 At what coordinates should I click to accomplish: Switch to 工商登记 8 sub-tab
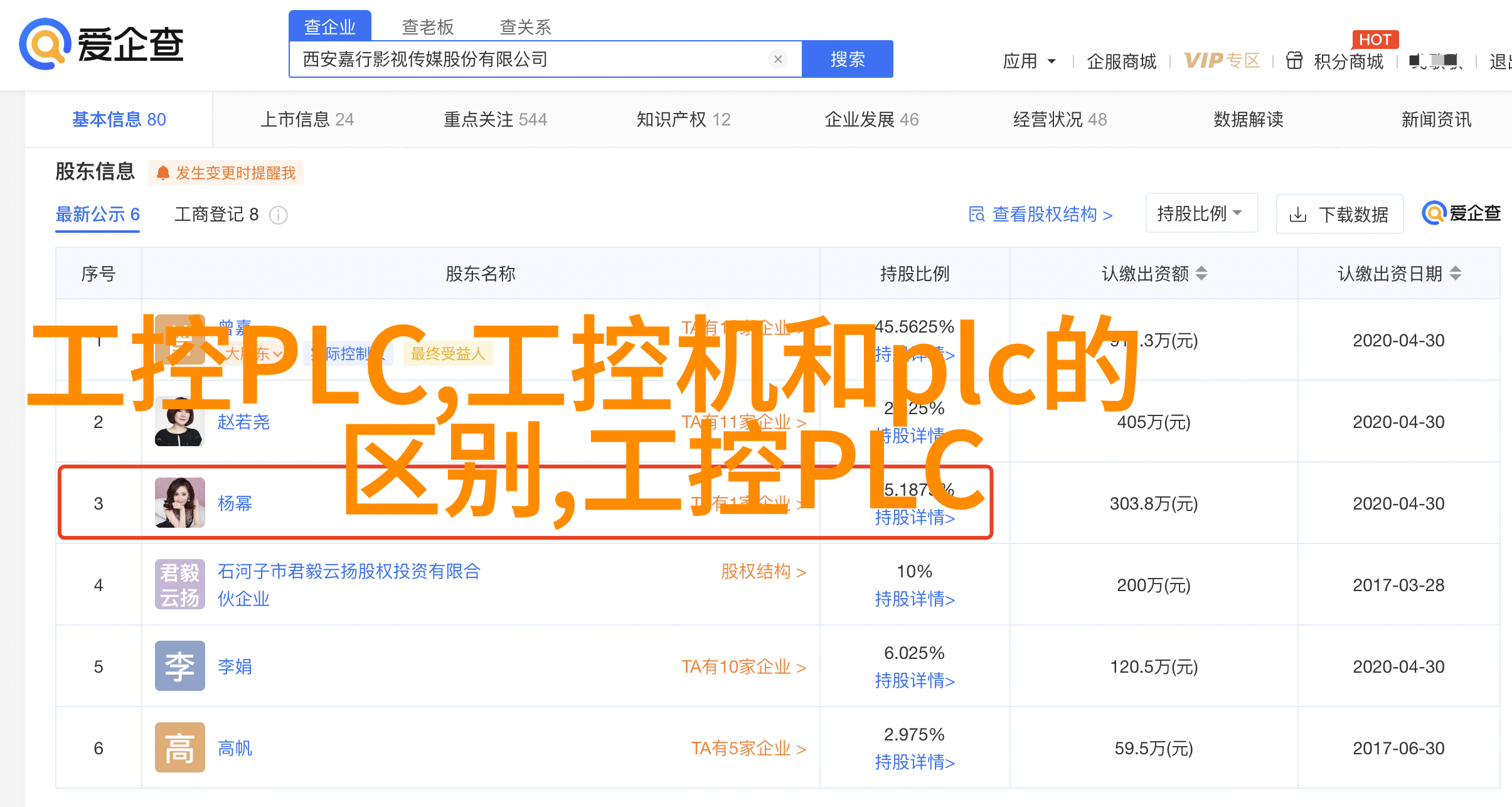pos(216,215)
